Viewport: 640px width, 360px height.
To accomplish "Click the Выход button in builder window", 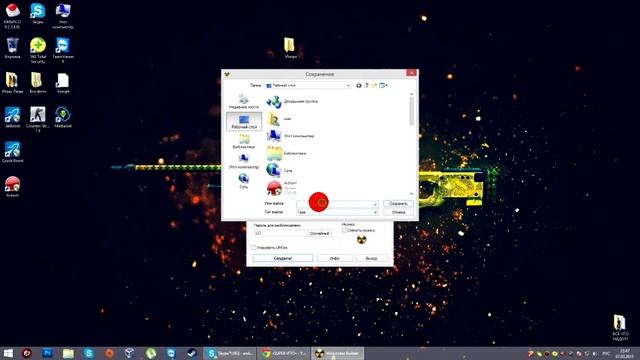I will [x=371, y=258].
